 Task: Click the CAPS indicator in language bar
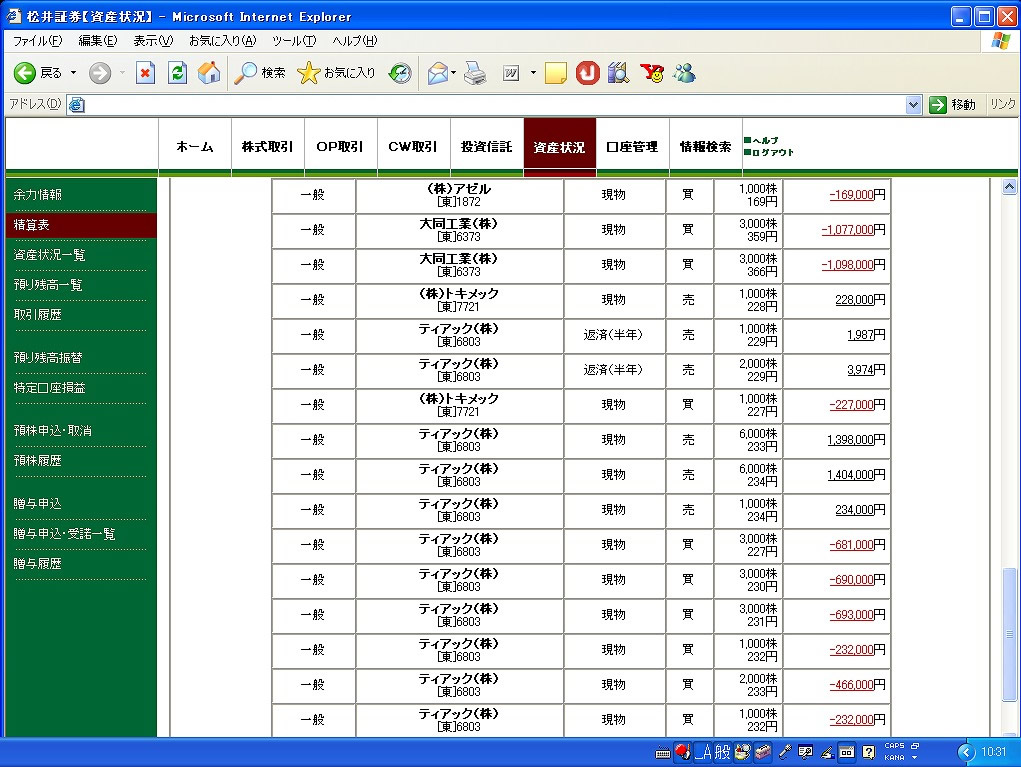[894, 746]
